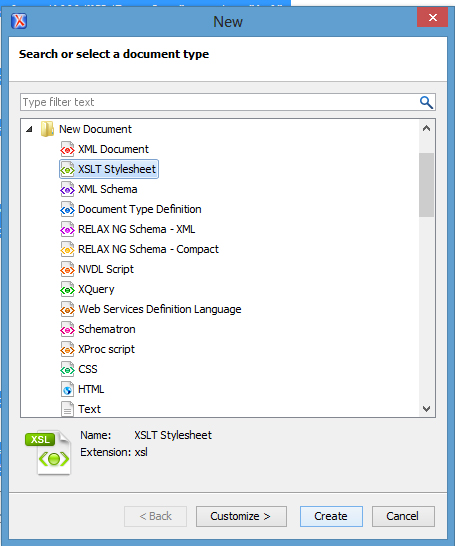Click the XML Document file icon
The image size is (455, 546).
point(67,149)
